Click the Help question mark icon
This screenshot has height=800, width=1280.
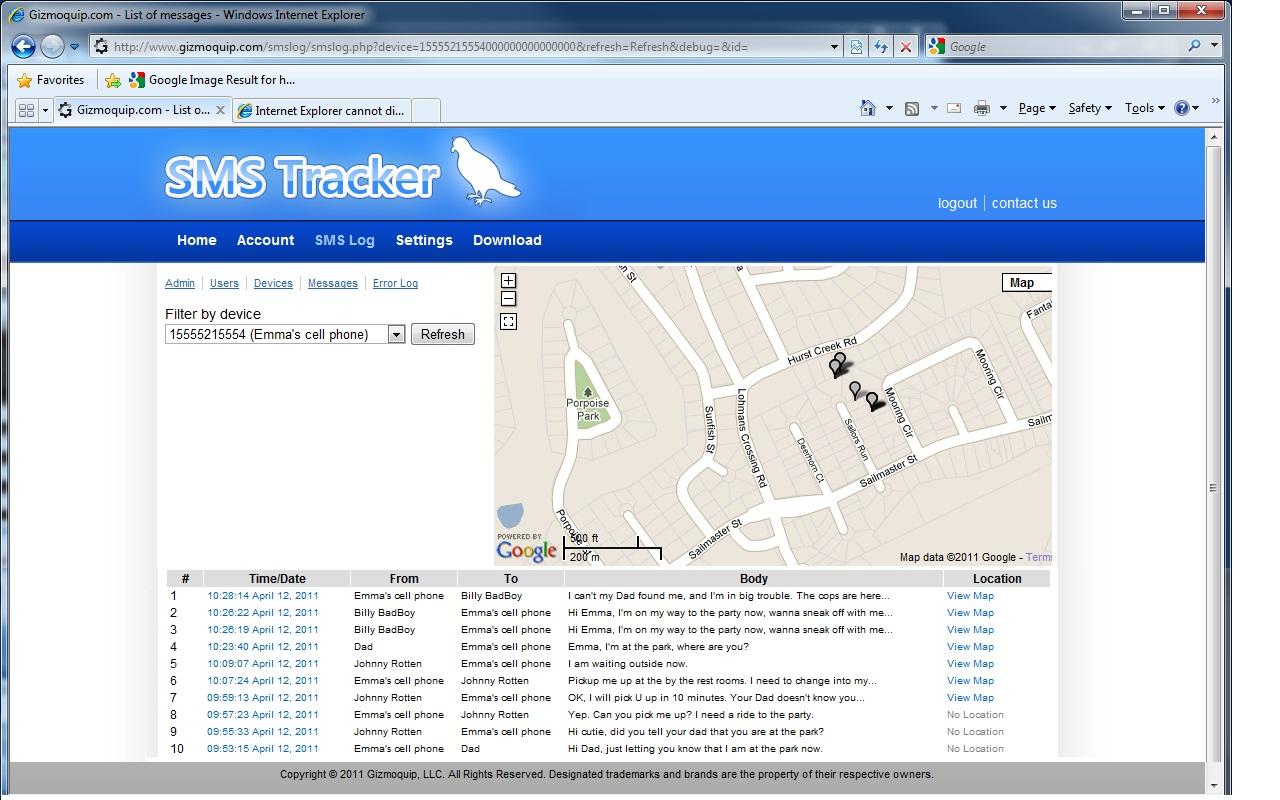tap(1182, 108)
